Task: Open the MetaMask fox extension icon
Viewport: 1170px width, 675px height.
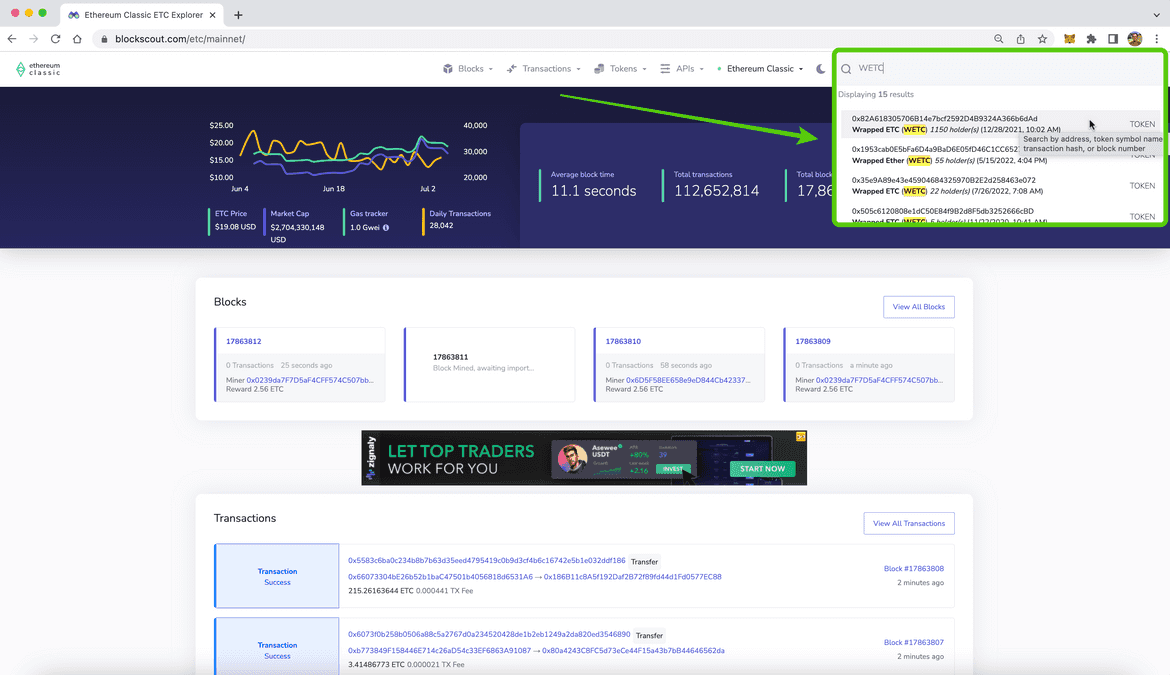Action: (1069, 38)
